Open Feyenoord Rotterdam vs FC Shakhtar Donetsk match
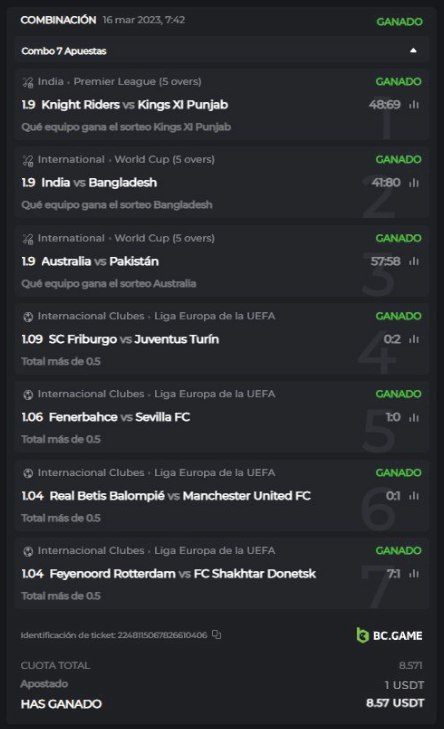This screenshot has height=729, width=444. click(183, 574)
